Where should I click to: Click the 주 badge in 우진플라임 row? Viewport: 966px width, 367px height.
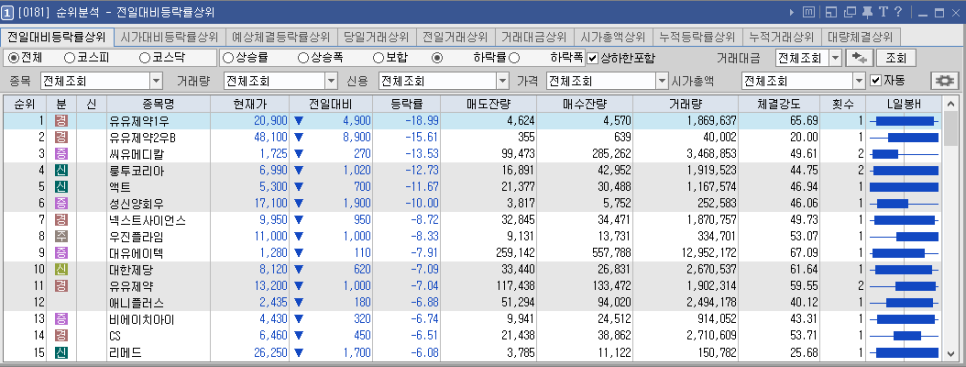[x=61, y=236]
